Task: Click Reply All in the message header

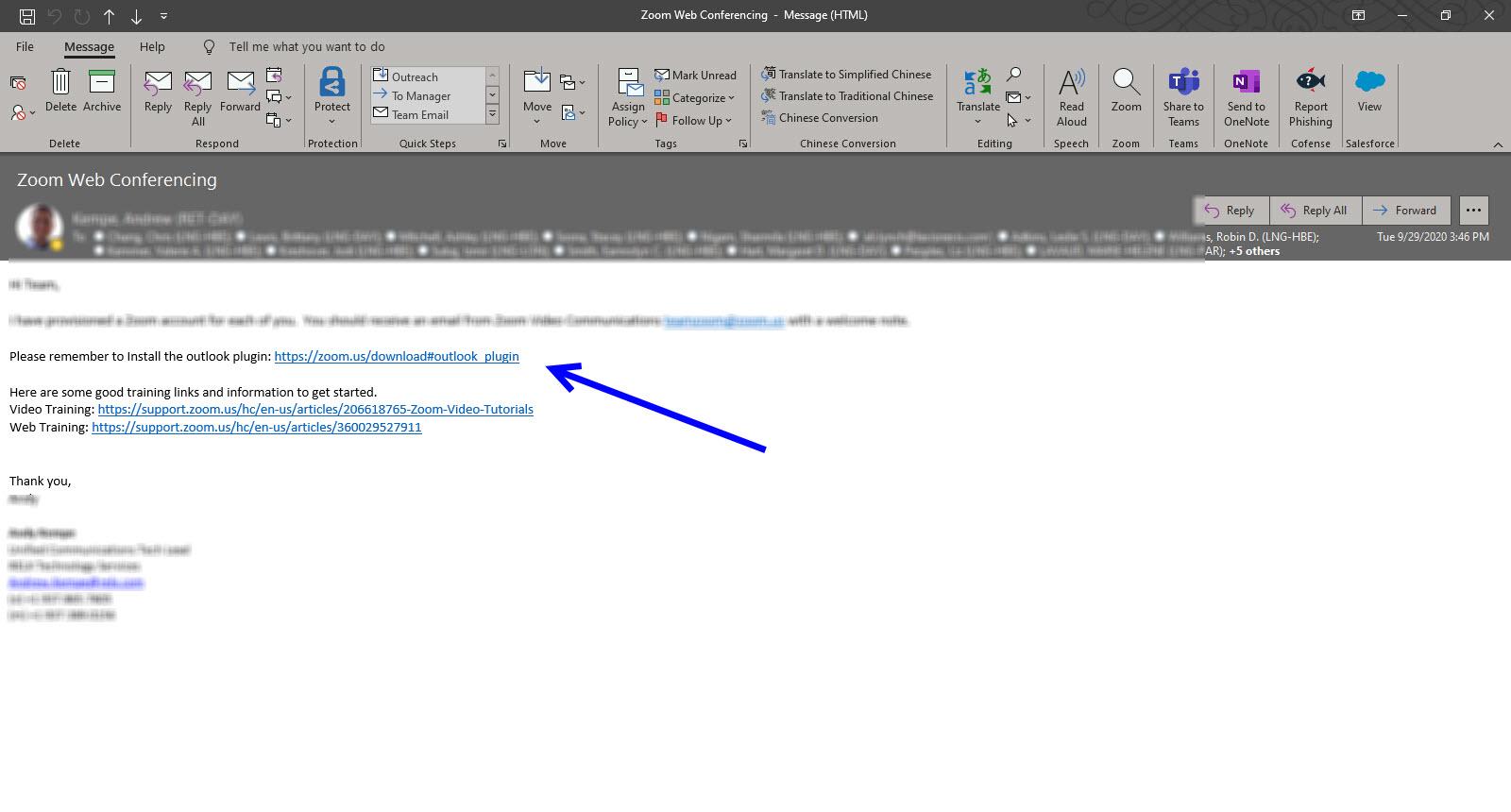Action: coord(1316,211)
